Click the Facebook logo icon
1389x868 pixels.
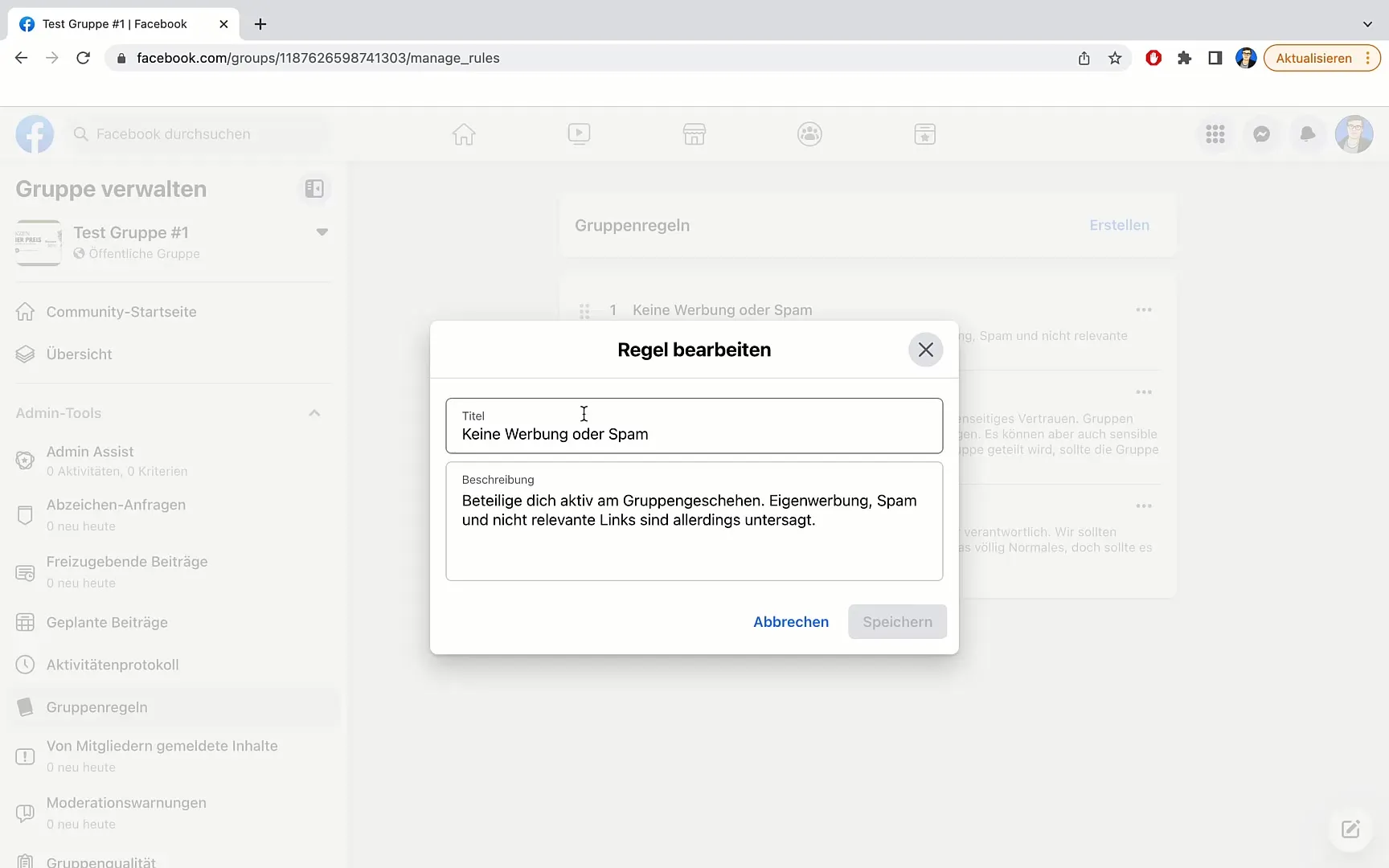[35, 134]
